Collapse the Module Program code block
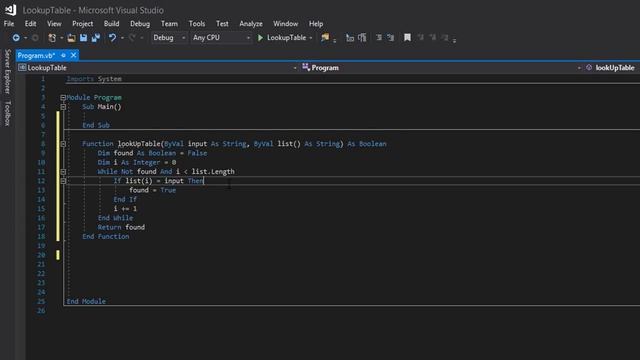 pos(63,98)
